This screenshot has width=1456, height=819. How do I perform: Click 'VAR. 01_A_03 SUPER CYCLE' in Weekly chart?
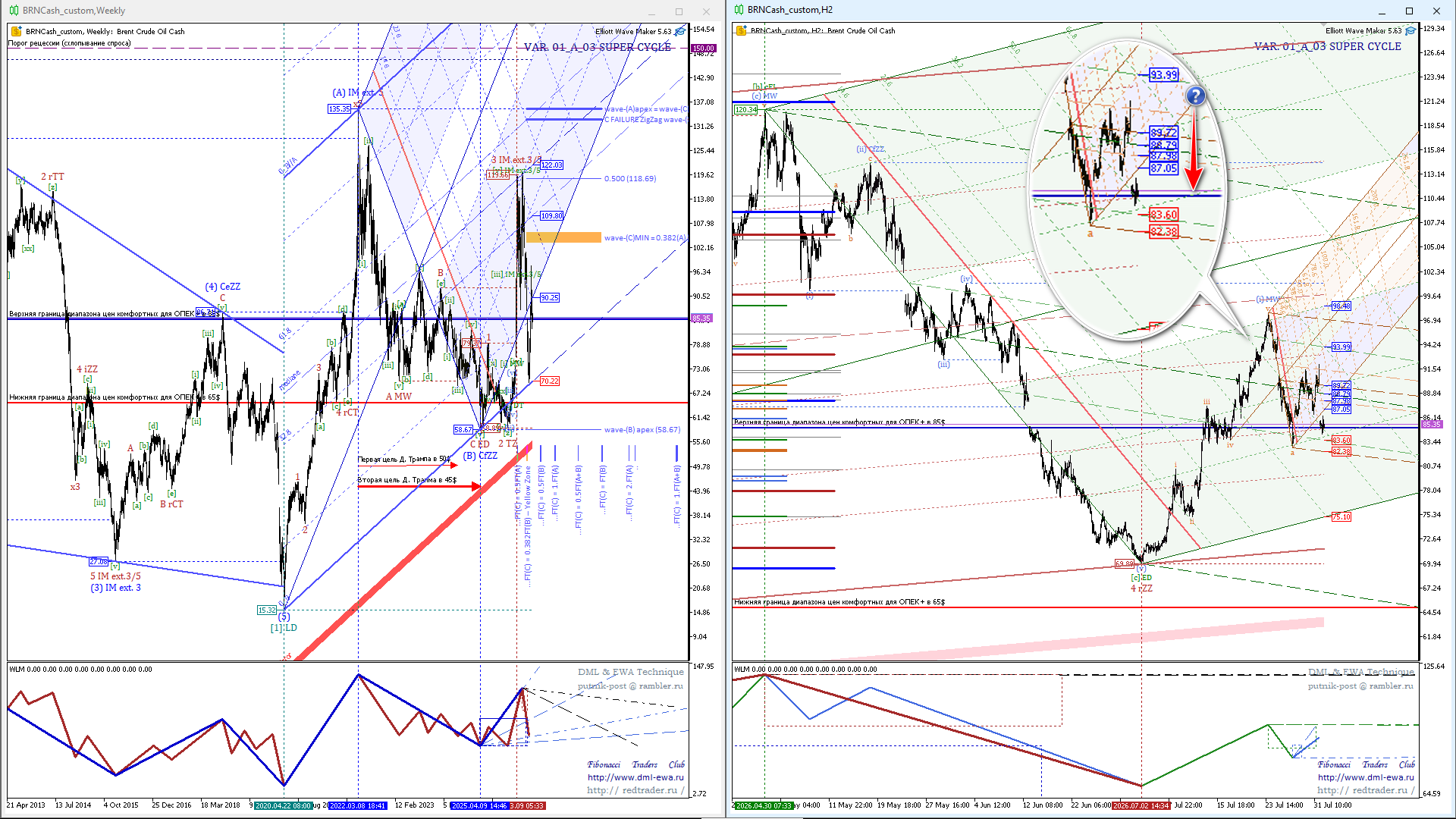(598, 47)
